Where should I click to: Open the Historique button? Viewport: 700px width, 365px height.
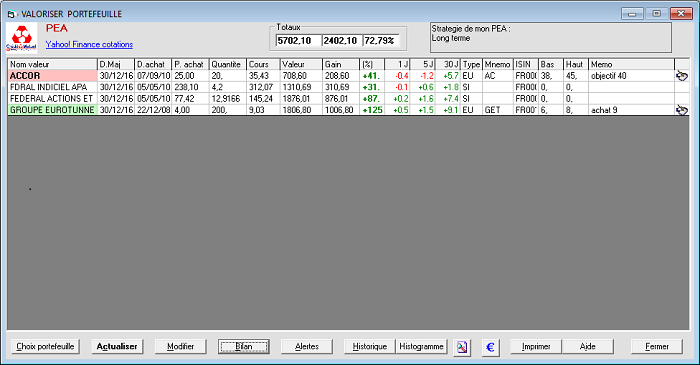pyautogui.click(x=370, y=346)
